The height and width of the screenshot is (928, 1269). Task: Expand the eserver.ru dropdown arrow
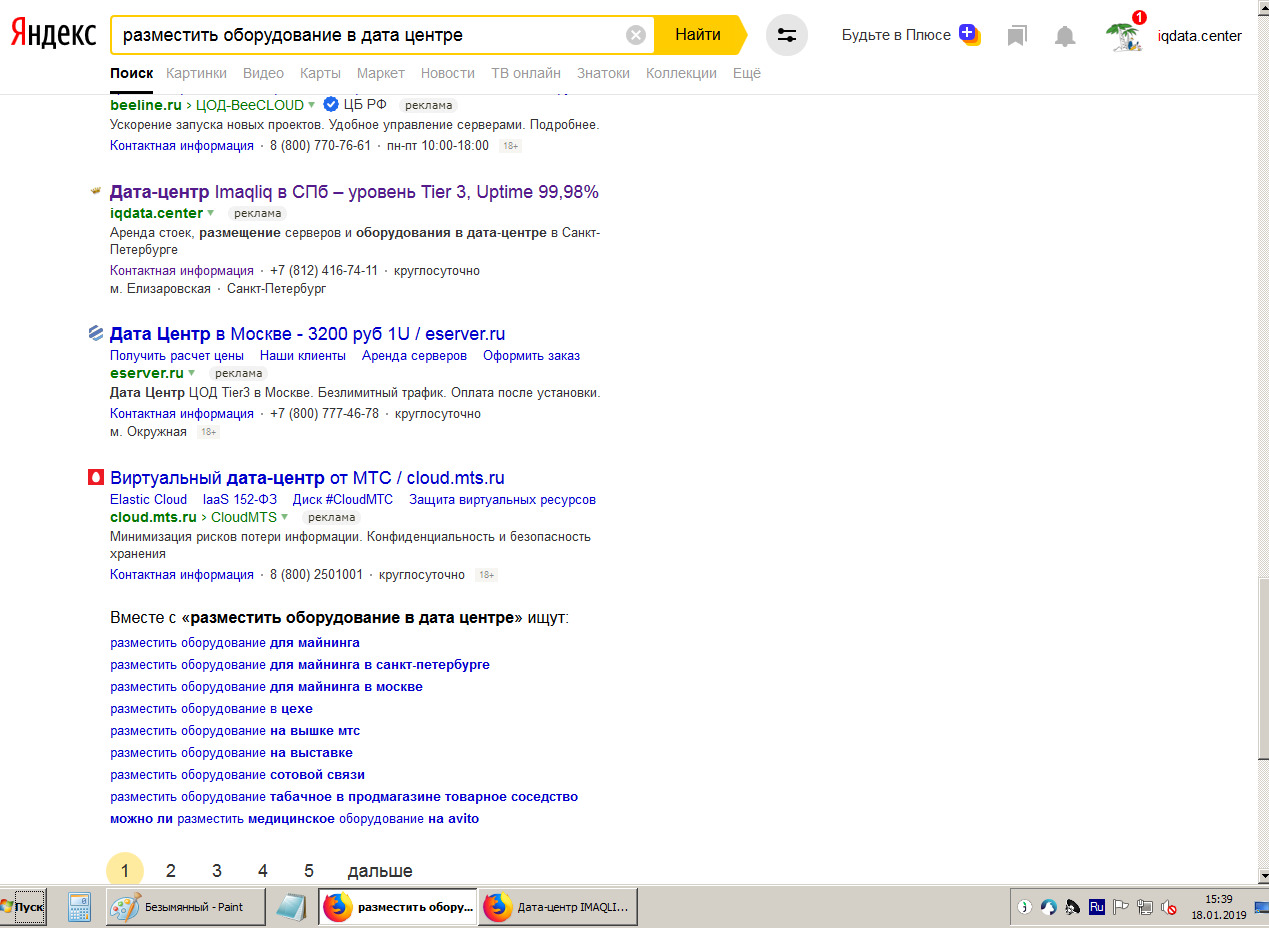tap(192, 373)
